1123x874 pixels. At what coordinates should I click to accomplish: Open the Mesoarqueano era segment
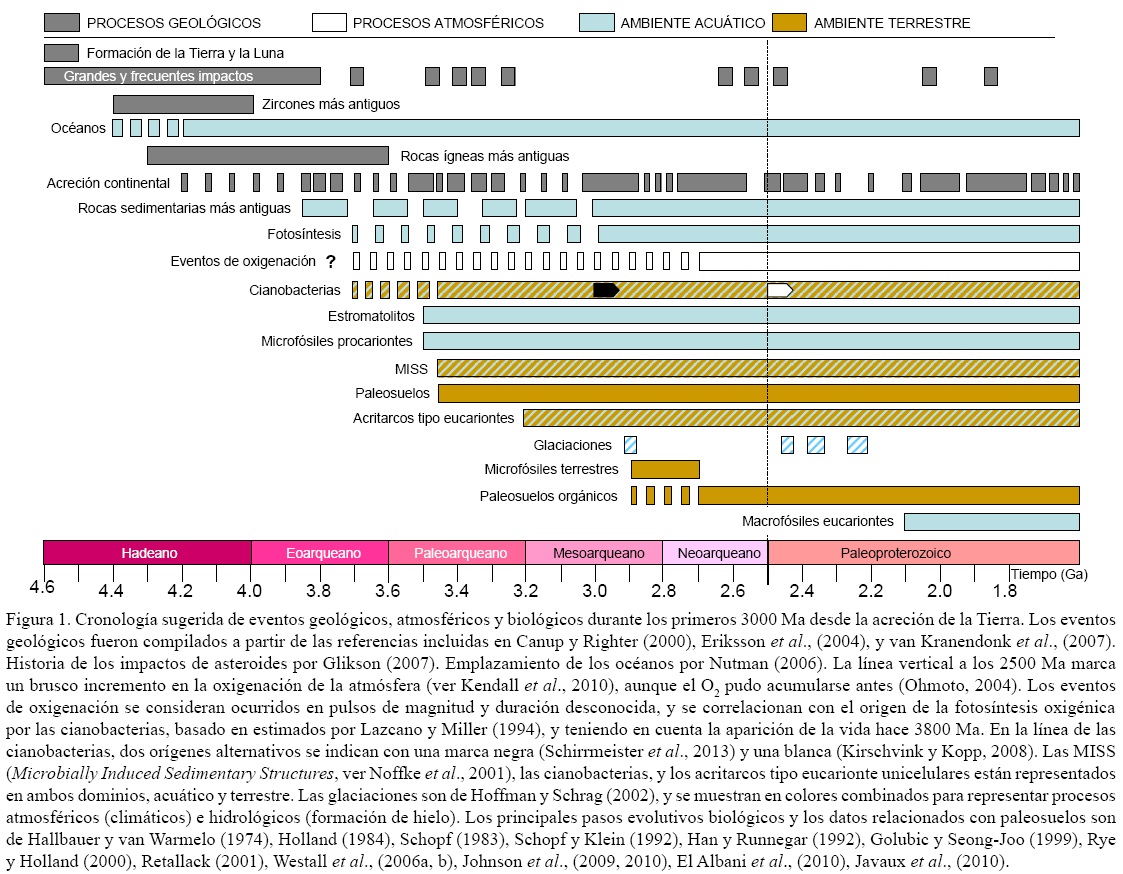point(593,553)
